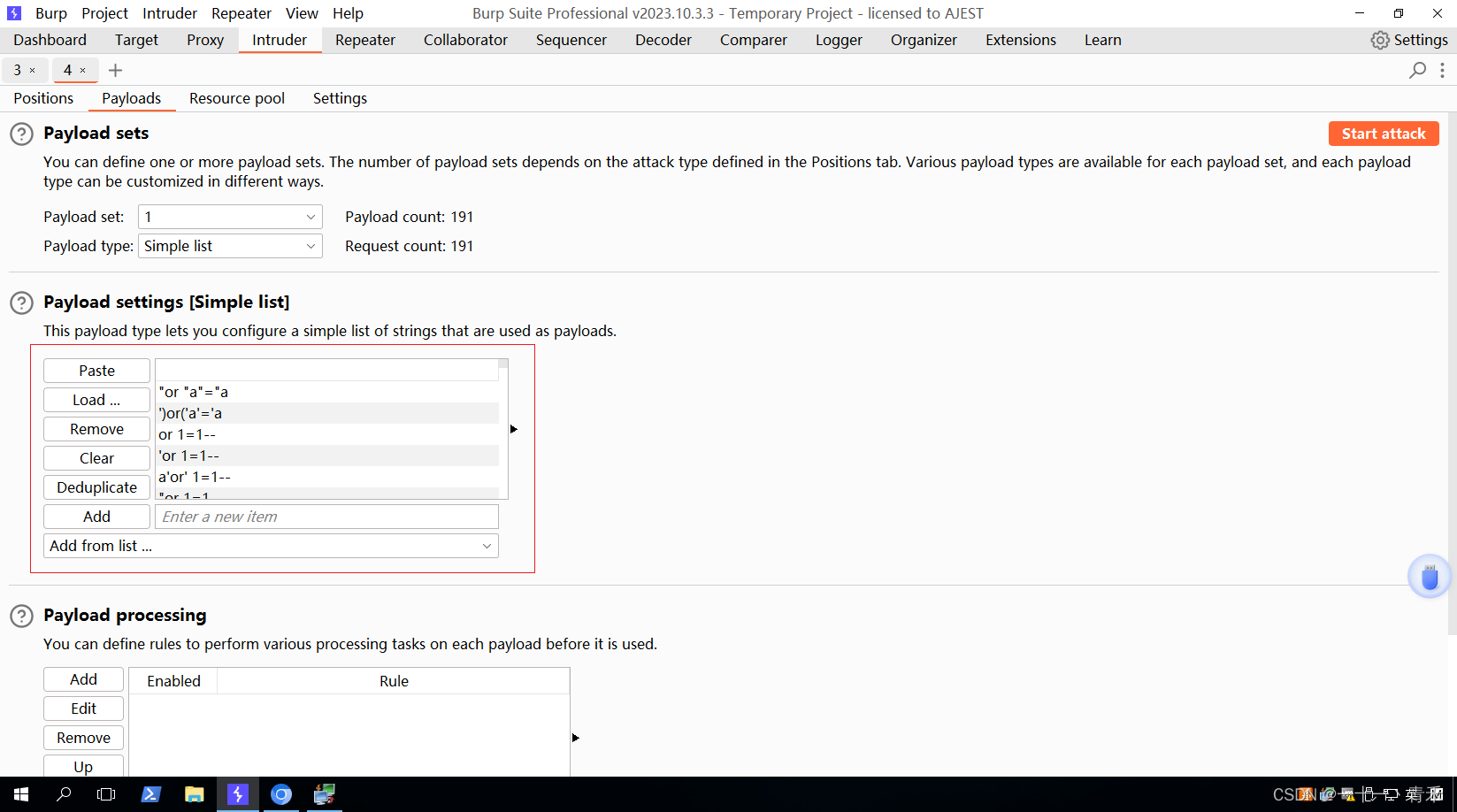Switch to Intruder tab 3
The image size is (1457, 812).
coord(17,70)
